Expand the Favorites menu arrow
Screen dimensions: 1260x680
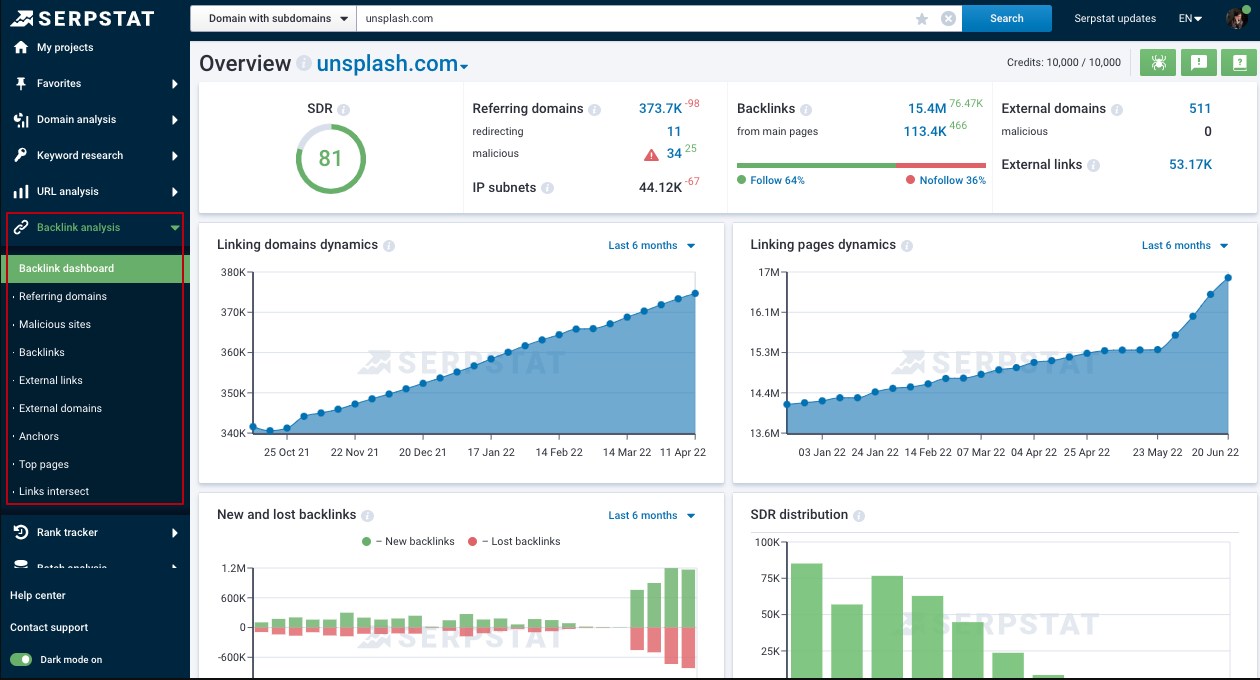[x=175, y=84]
